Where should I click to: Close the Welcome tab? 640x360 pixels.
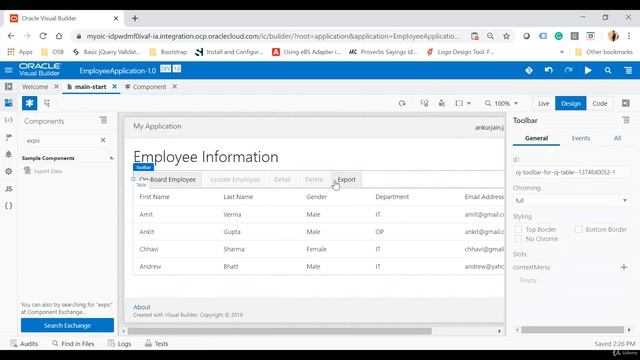tap(56, 87)
